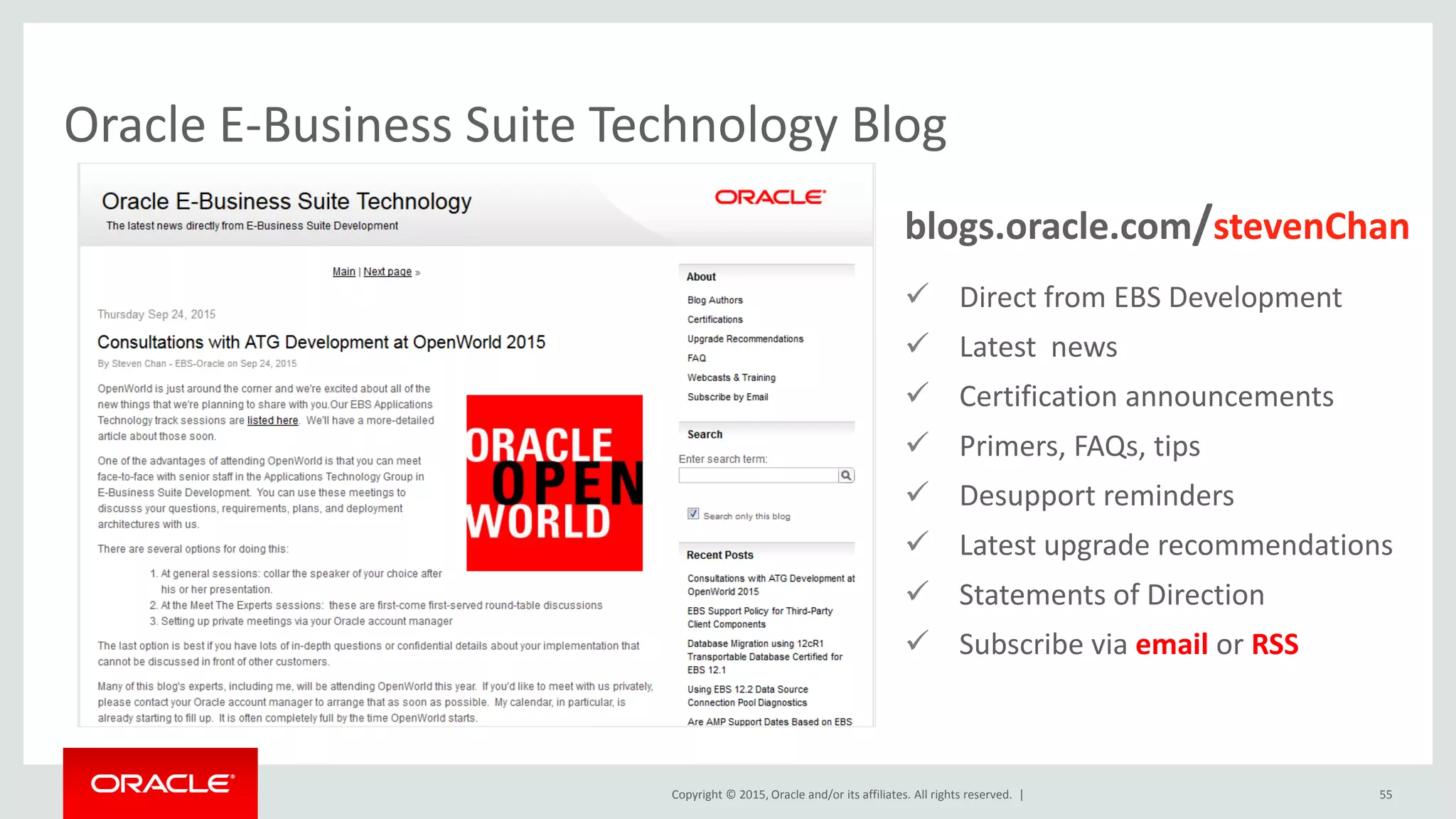Open recent post 'Consultations with ATG Development at OpenWorld 2015'

click(771, 585)
